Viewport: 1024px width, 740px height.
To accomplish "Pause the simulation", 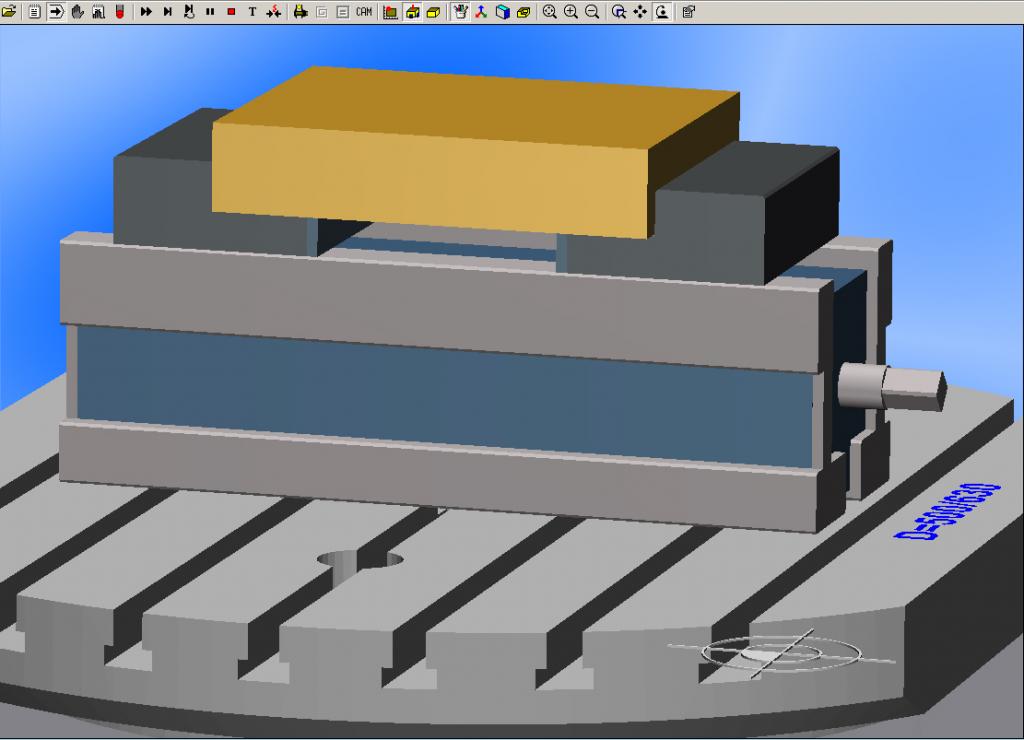I will 210,12.
